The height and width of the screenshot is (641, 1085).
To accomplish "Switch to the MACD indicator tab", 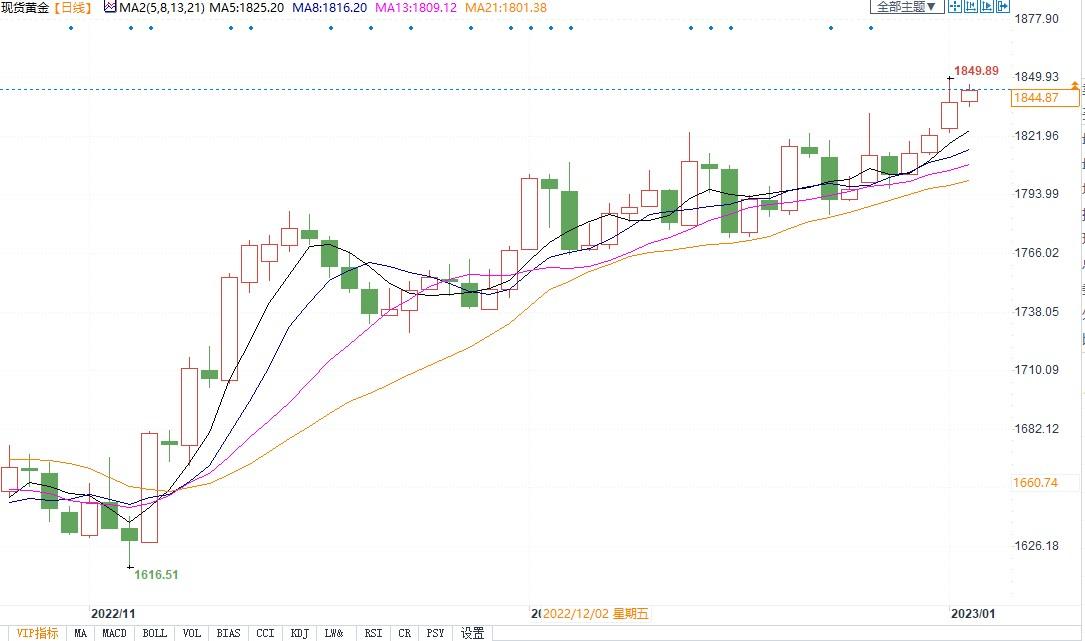I will pos(114,633).
